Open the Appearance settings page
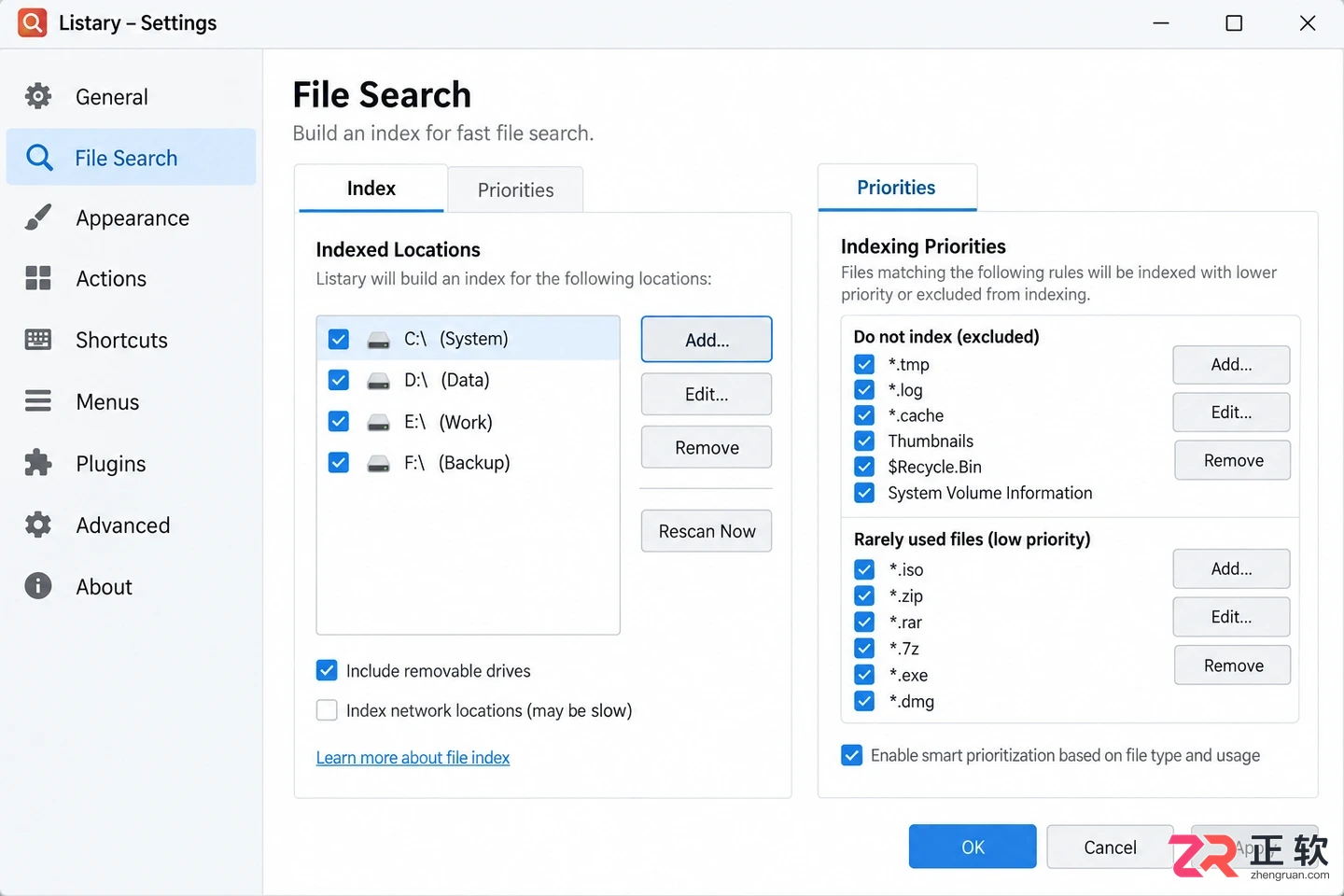Image resolution: width=1344 pixels, height=896 pixels. tap(131, 218)
